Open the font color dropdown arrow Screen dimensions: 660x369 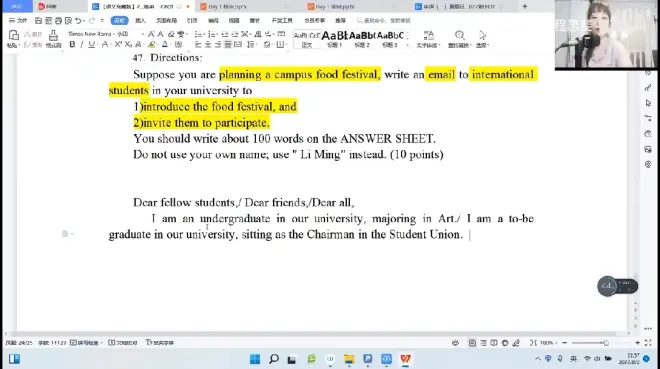click(171, 44)
